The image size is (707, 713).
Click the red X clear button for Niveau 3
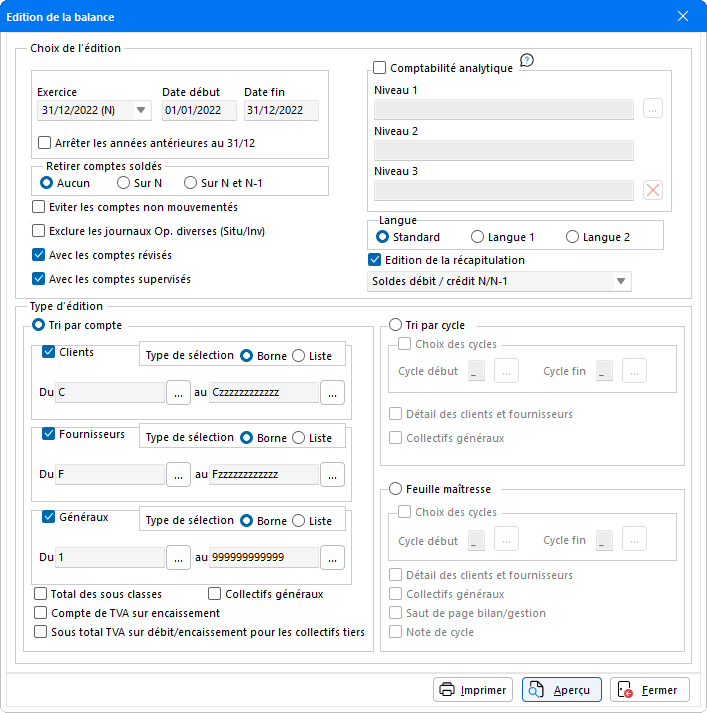click(652, 190)
